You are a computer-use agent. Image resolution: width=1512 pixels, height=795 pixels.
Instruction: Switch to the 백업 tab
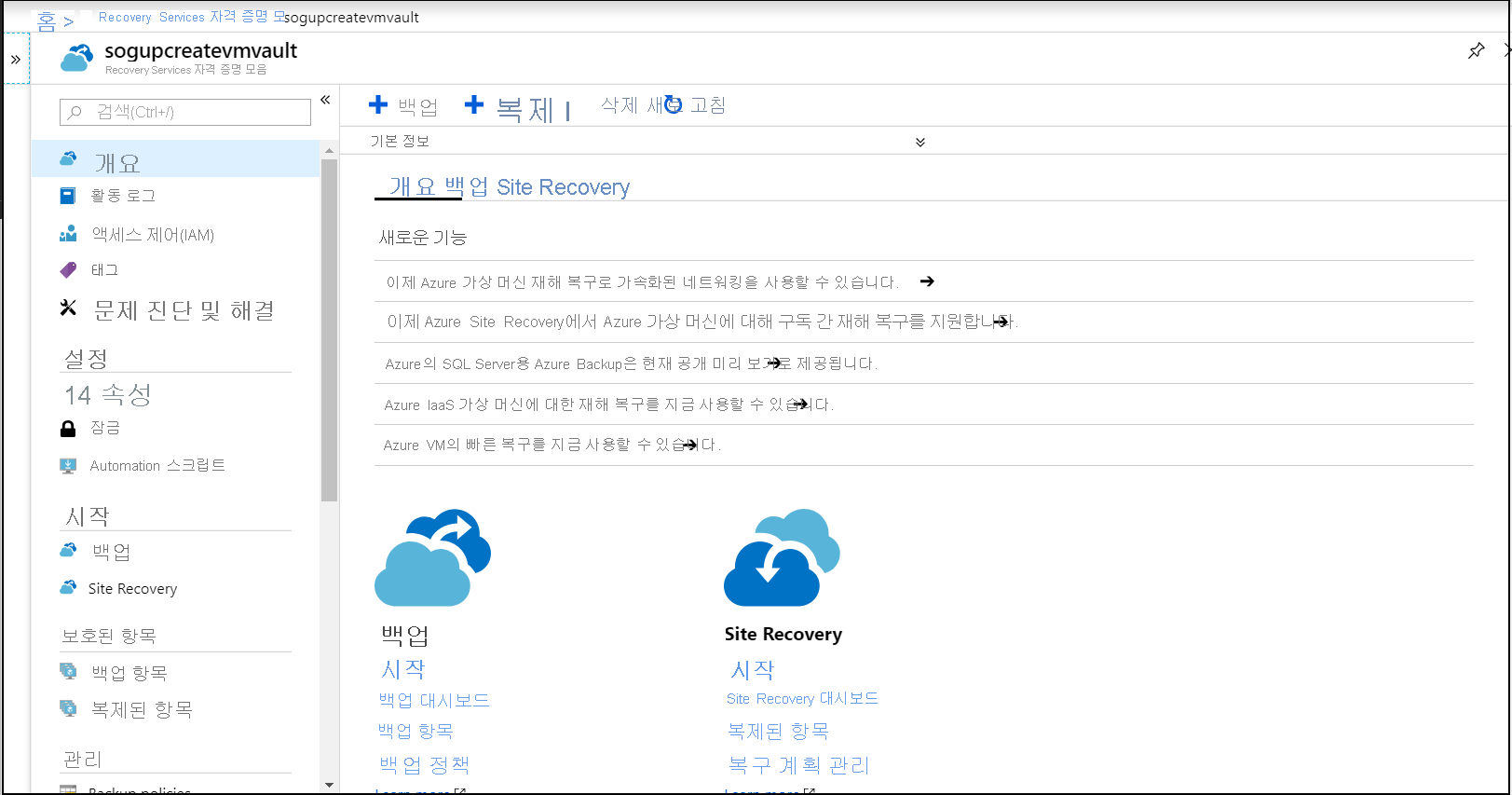coord(467,186)
